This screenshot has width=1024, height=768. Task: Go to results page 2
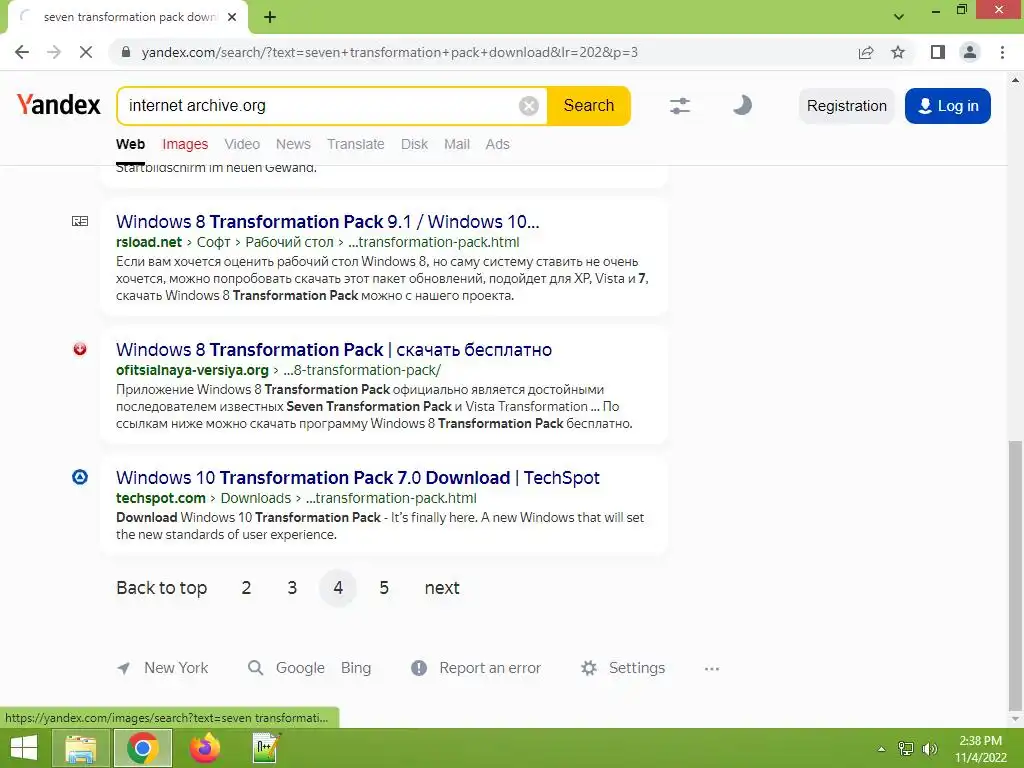pyautogui.click(x=246, y=588)
